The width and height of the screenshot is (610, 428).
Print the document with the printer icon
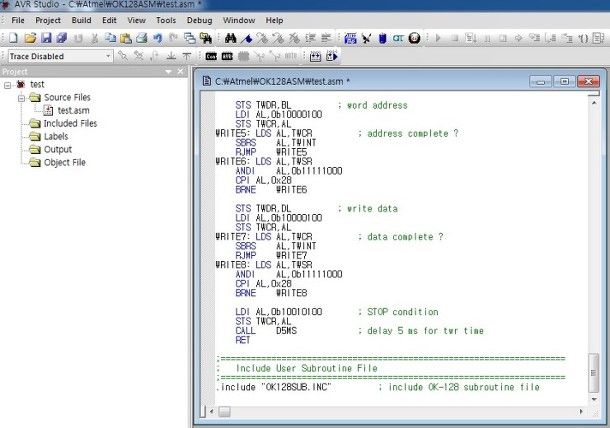(142, 38)
